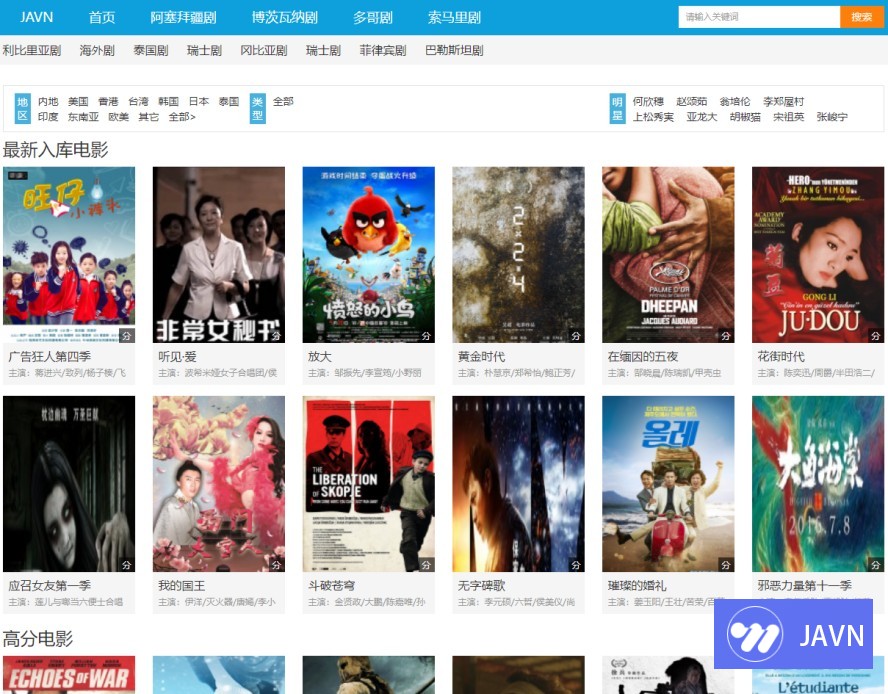Click the title 应召女友第一季
The height and width of the screenshot is (694, 888).
[50, 585]
